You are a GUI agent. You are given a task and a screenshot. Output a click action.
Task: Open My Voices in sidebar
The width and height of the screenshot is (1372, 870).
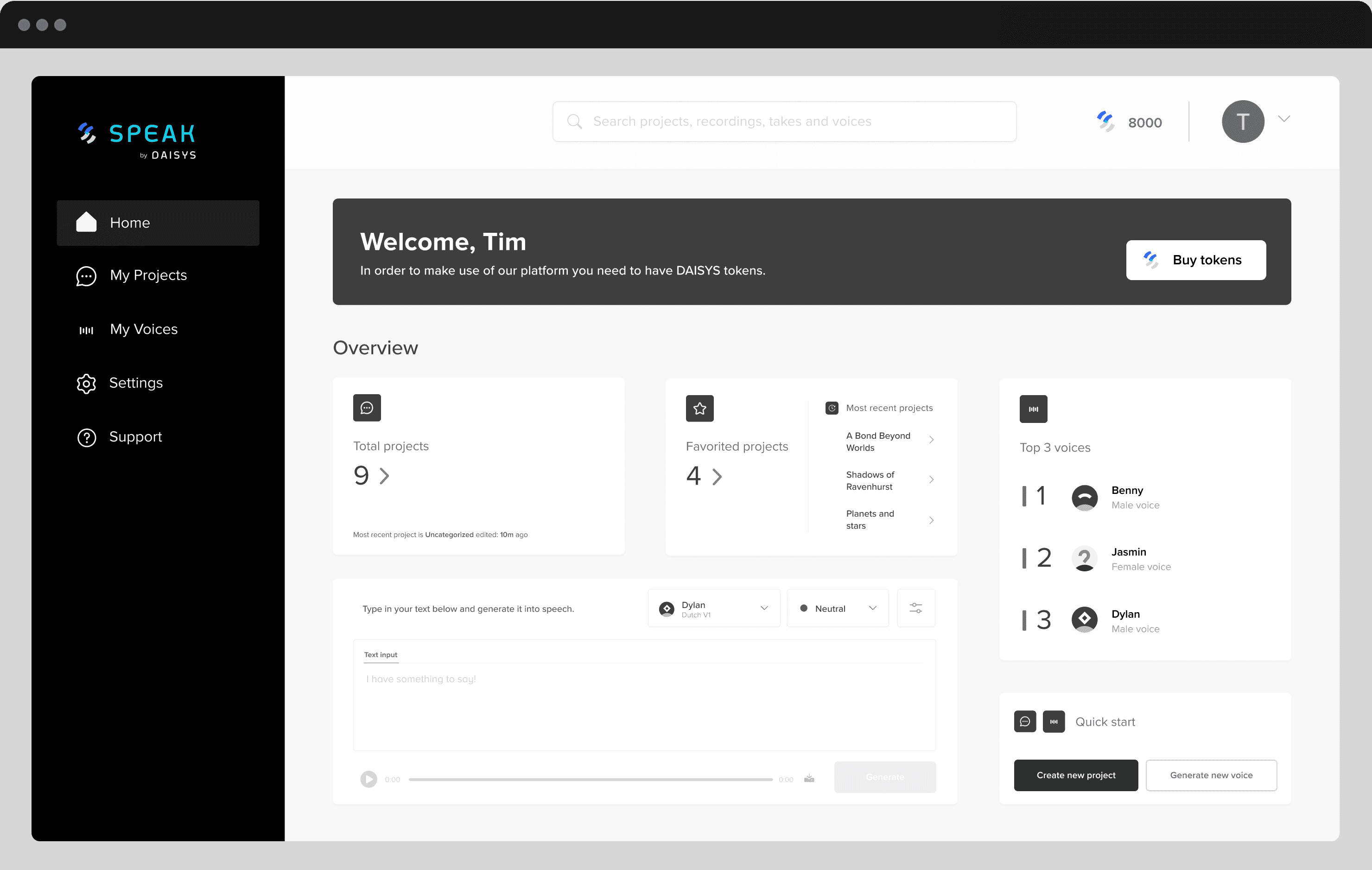(x=144, y=330)
